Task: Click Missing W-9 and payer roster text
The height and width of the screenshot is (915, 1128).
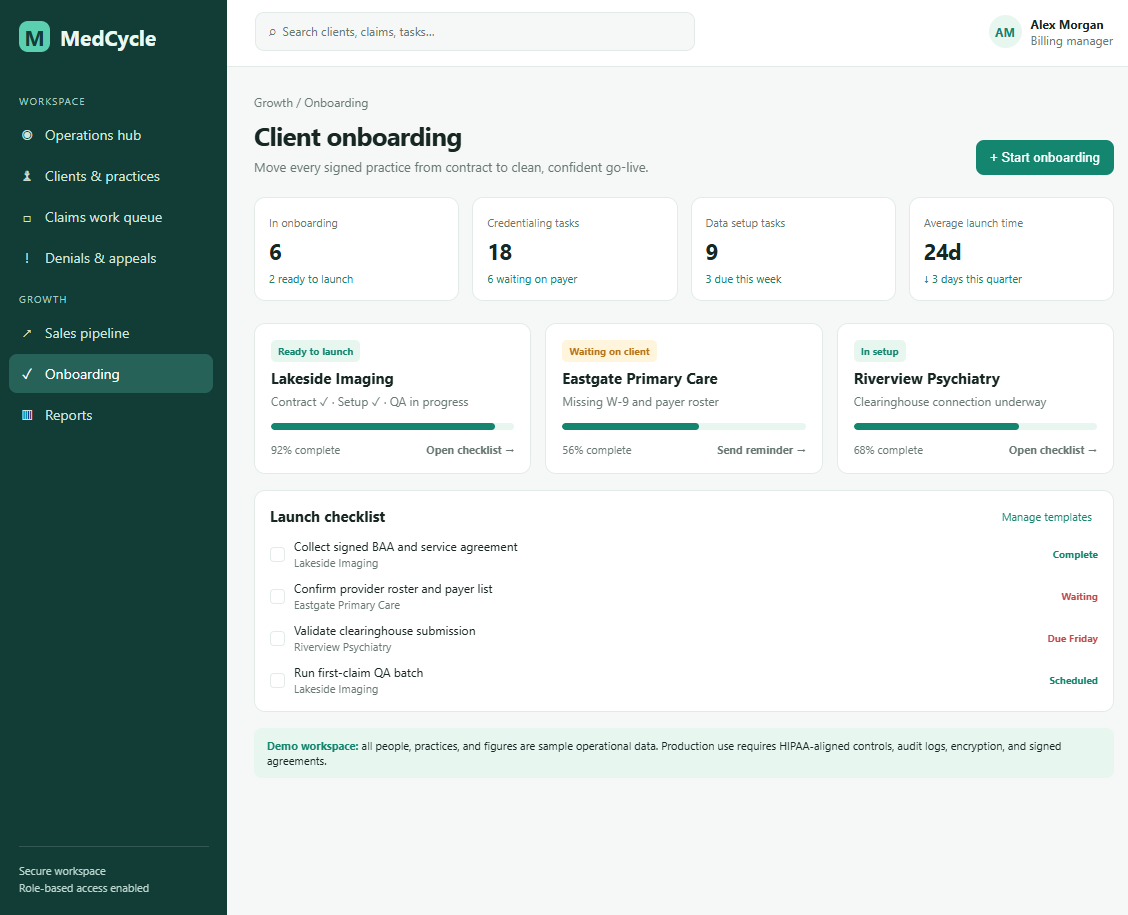Action: coord(640,402)
